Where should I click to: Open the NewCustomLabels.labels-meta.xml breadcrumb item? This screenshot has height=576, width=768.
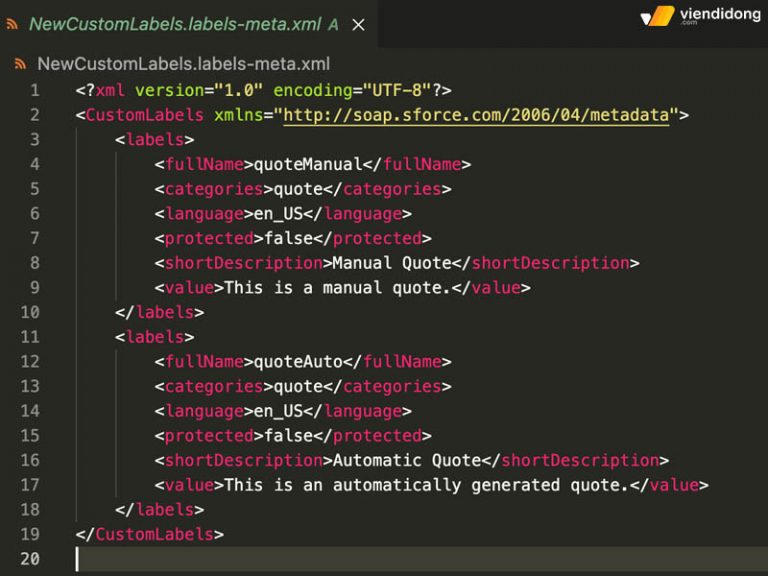pos(183,65)
